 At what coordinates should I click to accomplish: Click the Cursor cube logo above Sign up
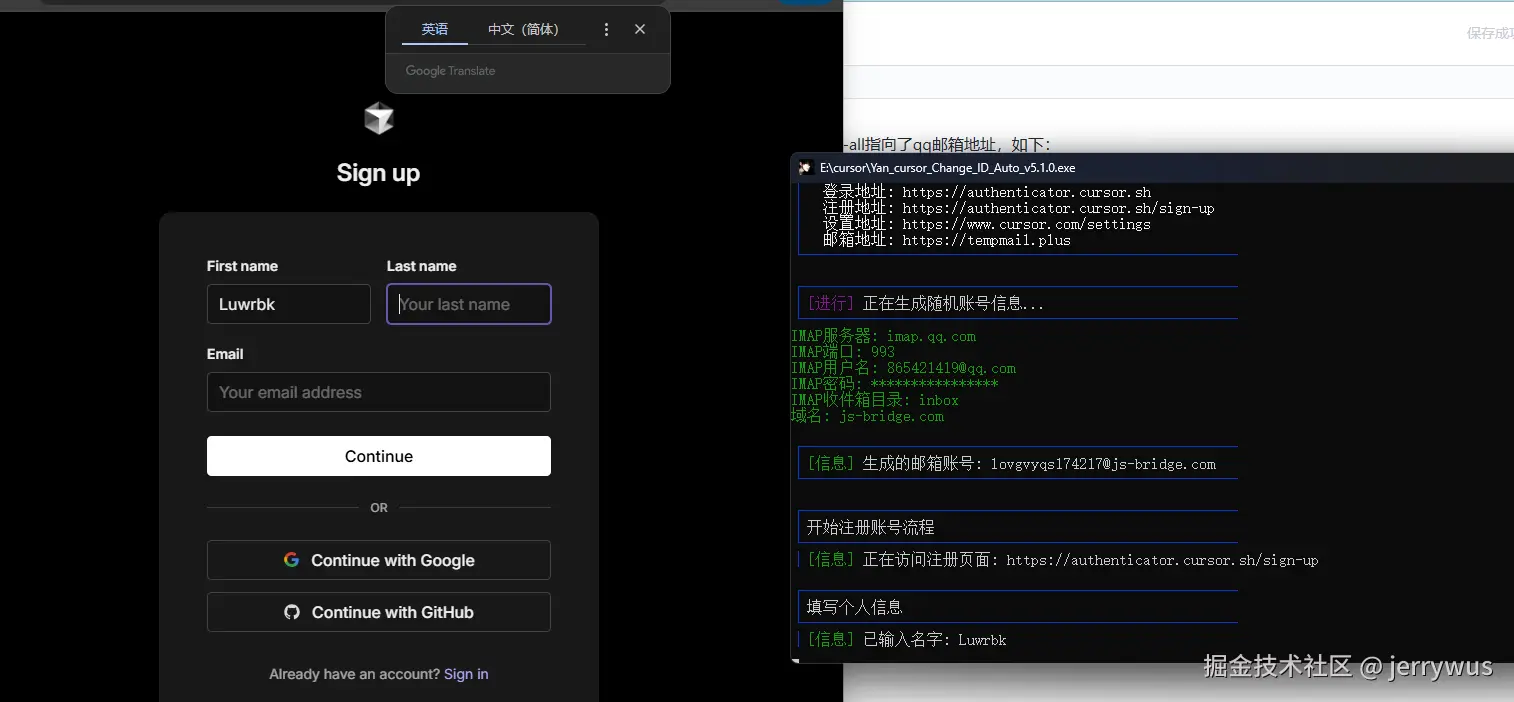pos(379,119)
